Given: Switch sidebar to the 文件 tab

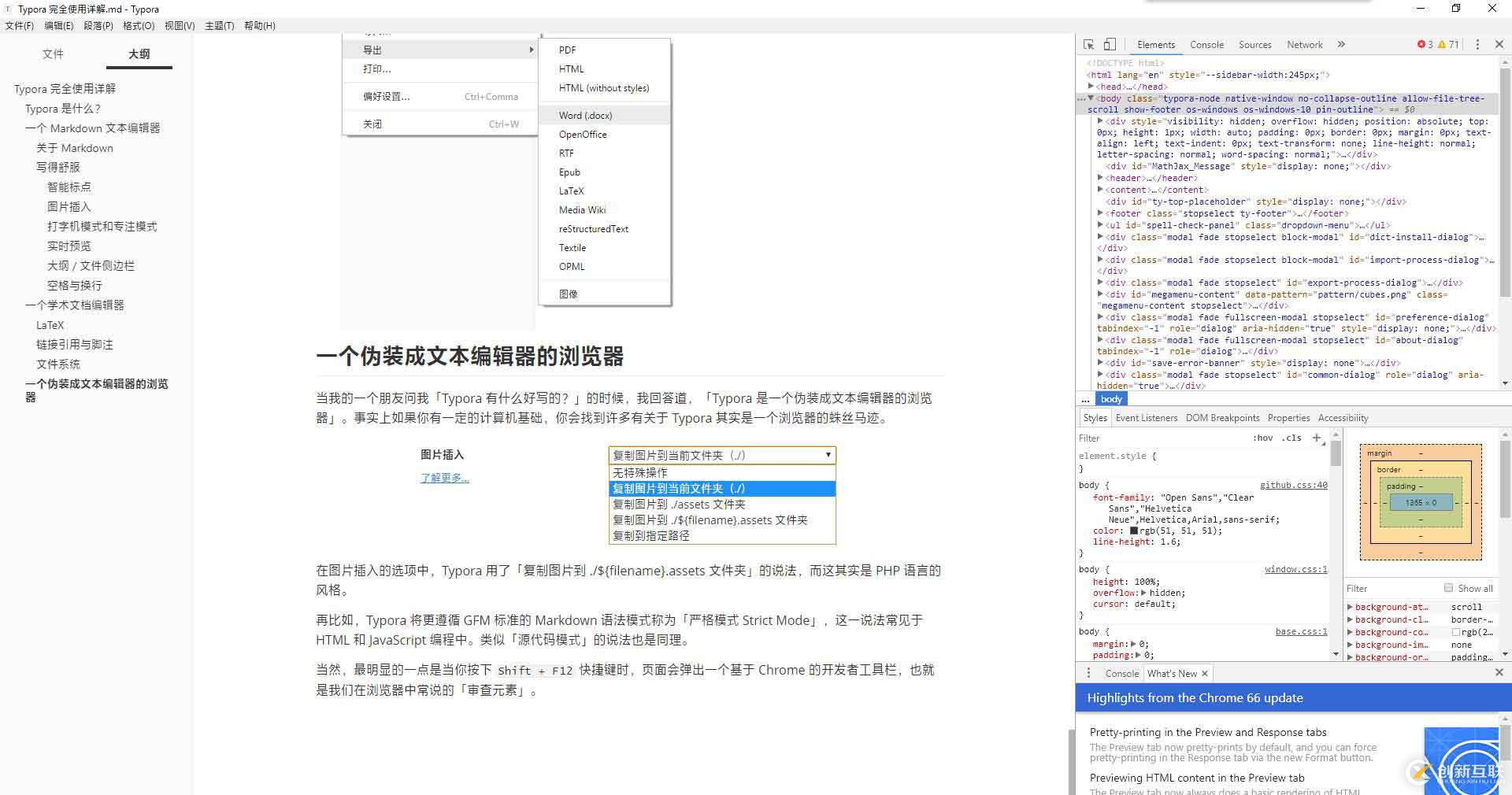Looking at the screenshot, I should tap(53, 54).
